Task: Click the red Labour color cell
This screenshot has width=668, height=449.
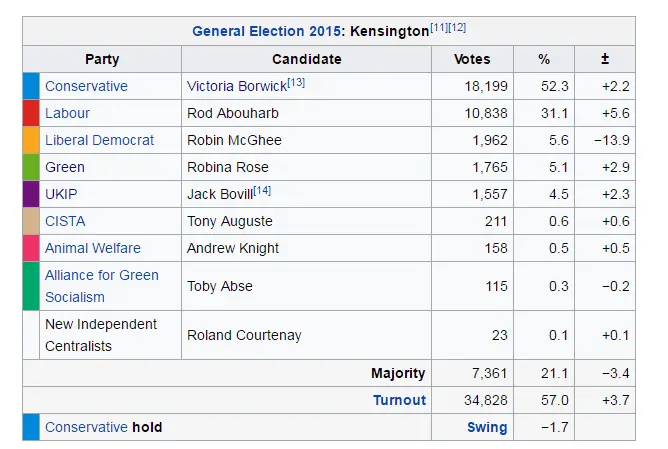Action: pos(31,113)
